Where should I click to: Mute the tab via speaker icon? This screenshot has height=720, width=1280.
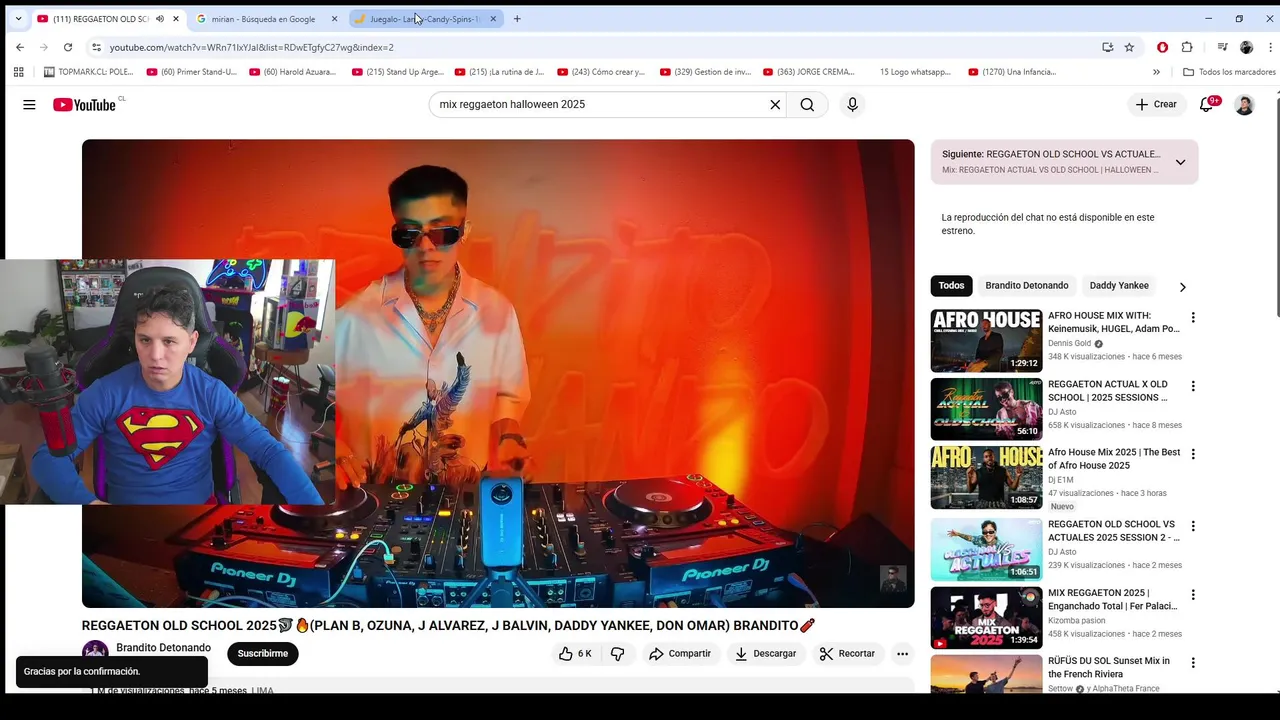click(160, 19)
